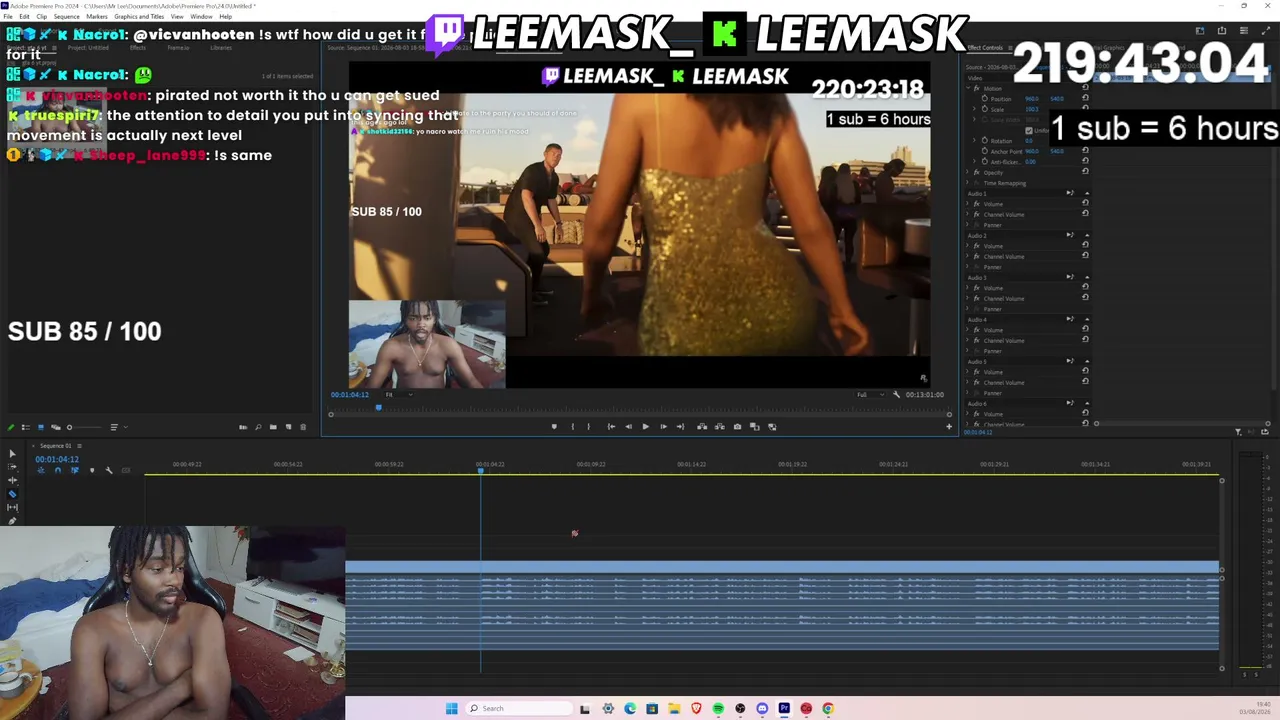Select the Ripple Edit tool
Image resolution: width=1280 pixels, height=720 pixels.
click(12, 480)
